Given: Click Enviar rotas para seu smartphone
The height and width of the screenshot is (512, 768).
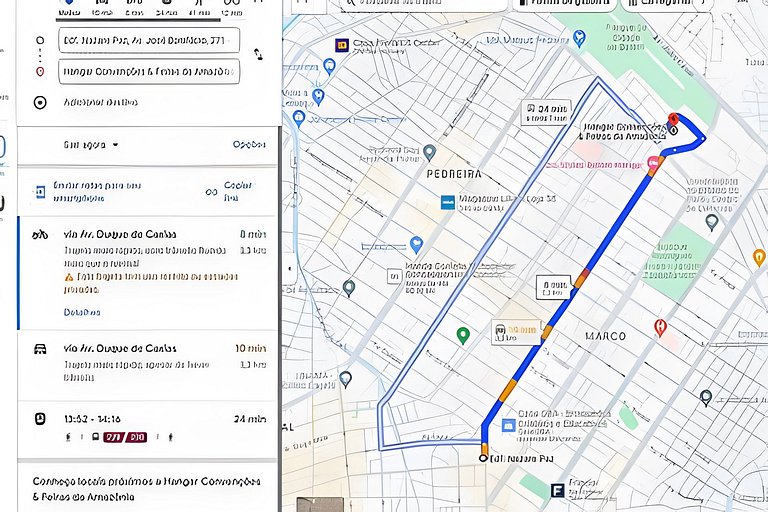Looking at the screenshot, I should pyautogui.click(x=97, y=192).
